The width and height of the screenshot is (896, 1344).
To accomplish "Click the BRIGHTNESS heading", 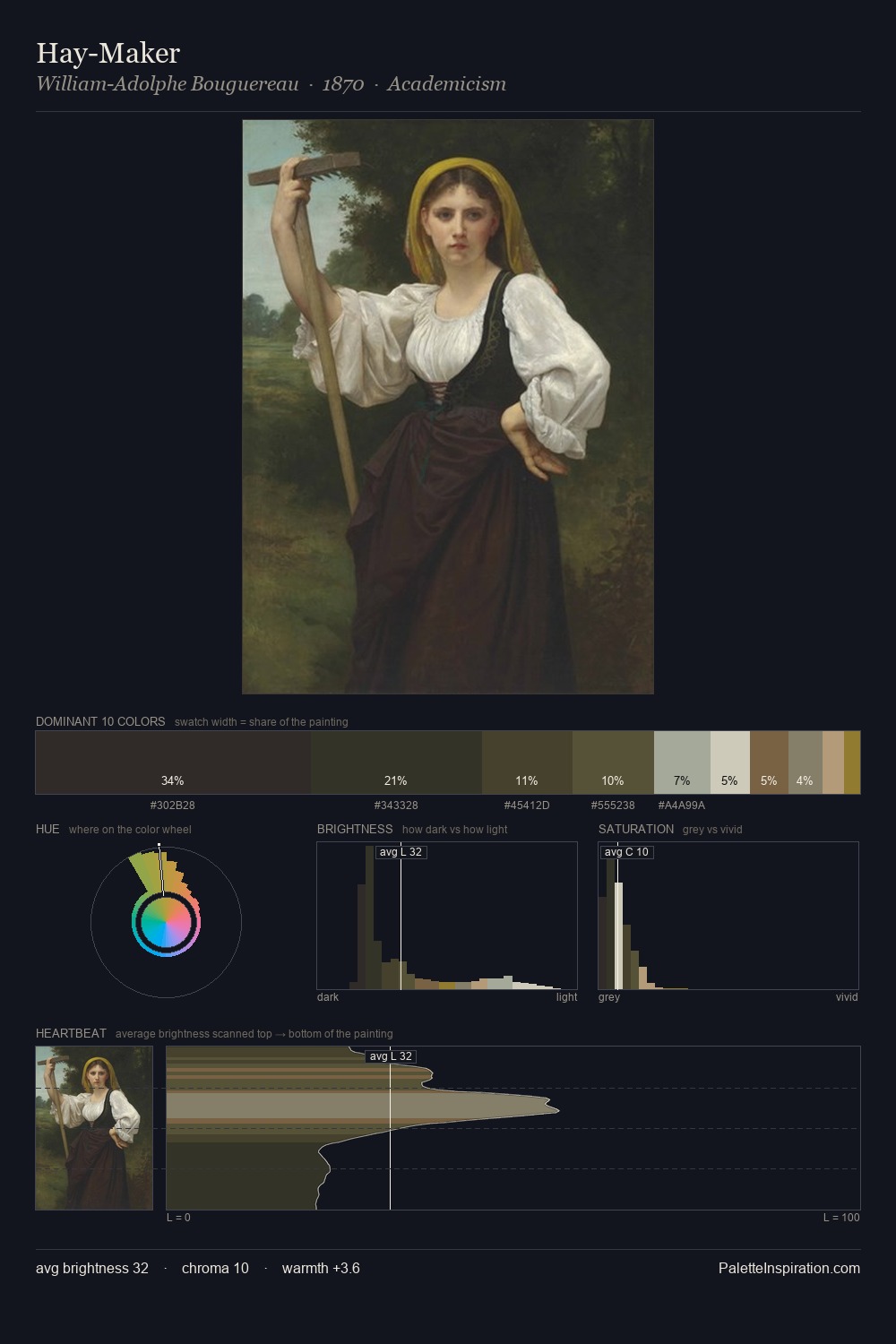I will pos(355,829).
